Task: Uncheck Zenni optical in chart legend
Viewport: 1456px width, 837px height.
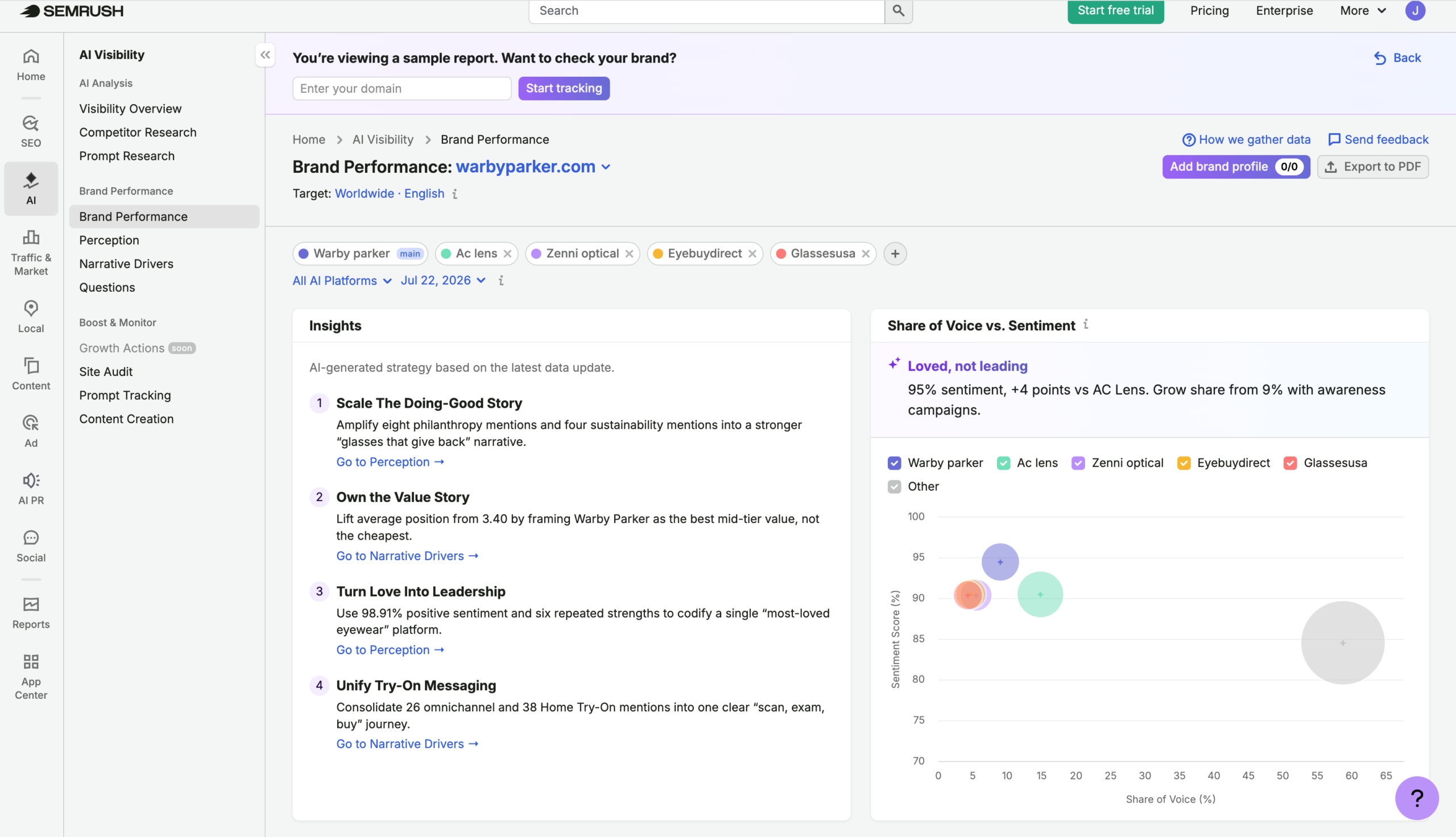Action: tap(1078, 463)
